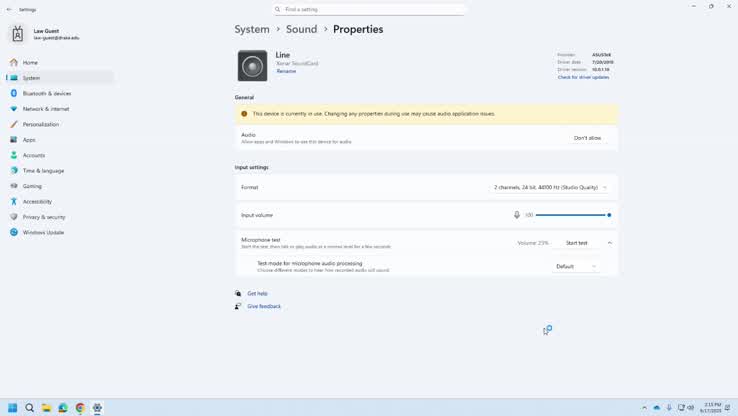The image size is (738, 416).
Task: Open taskbar Search
Action: pos(29,408)
